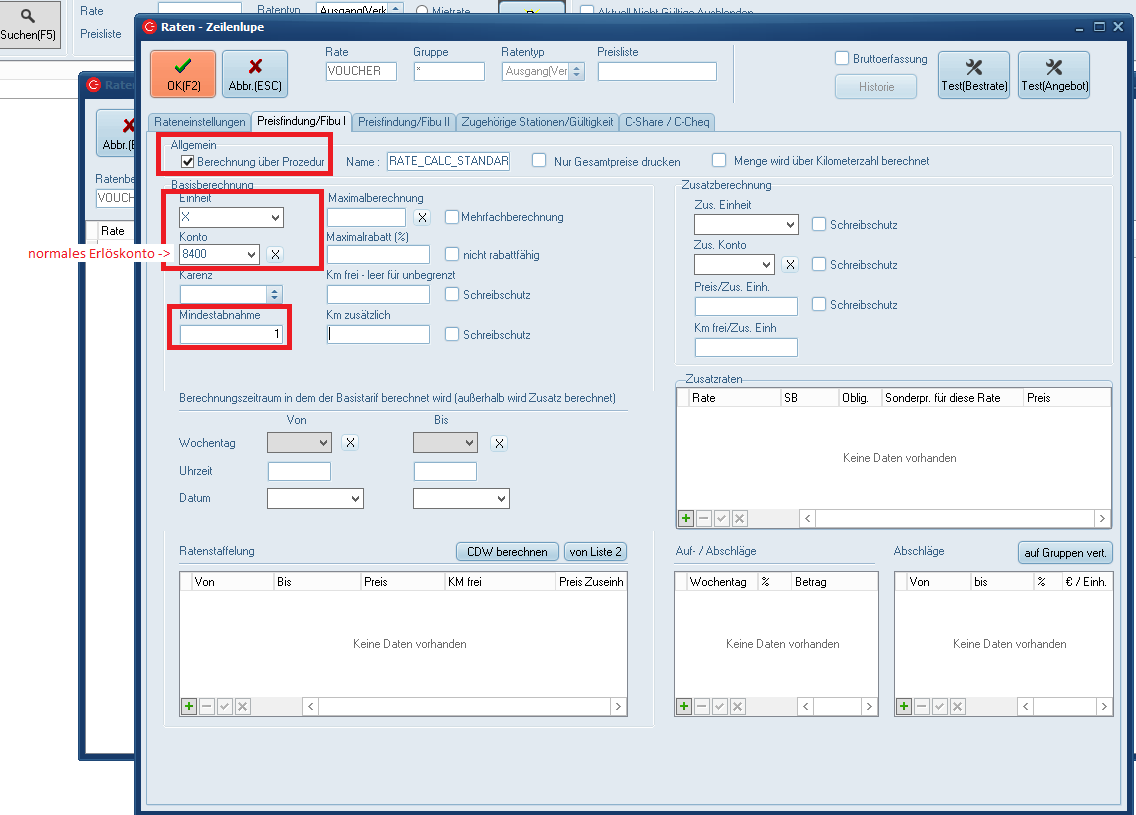Screen dimensions: 1136x815
Task: Click the Suchen(F5) search button
Action: (x=29, y=25)
